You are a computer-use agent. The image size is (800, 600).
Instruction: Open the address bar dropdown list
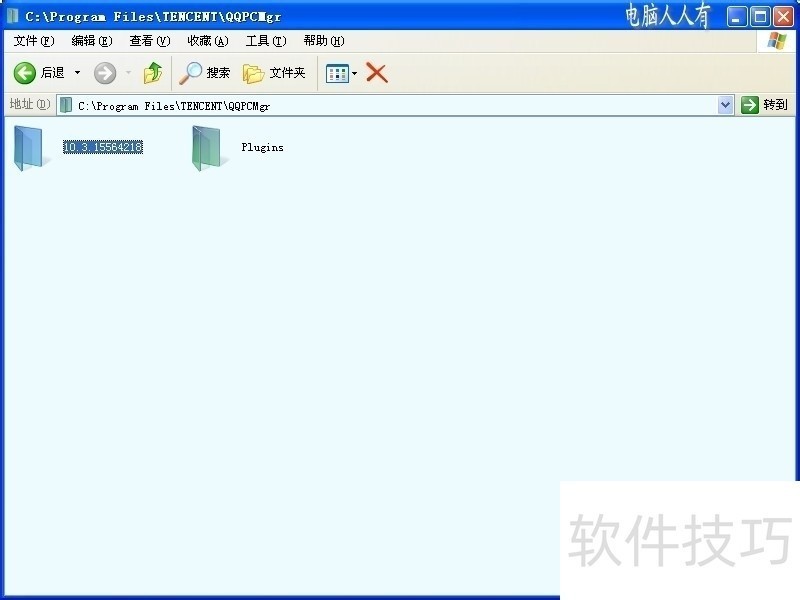coord(726,104)
